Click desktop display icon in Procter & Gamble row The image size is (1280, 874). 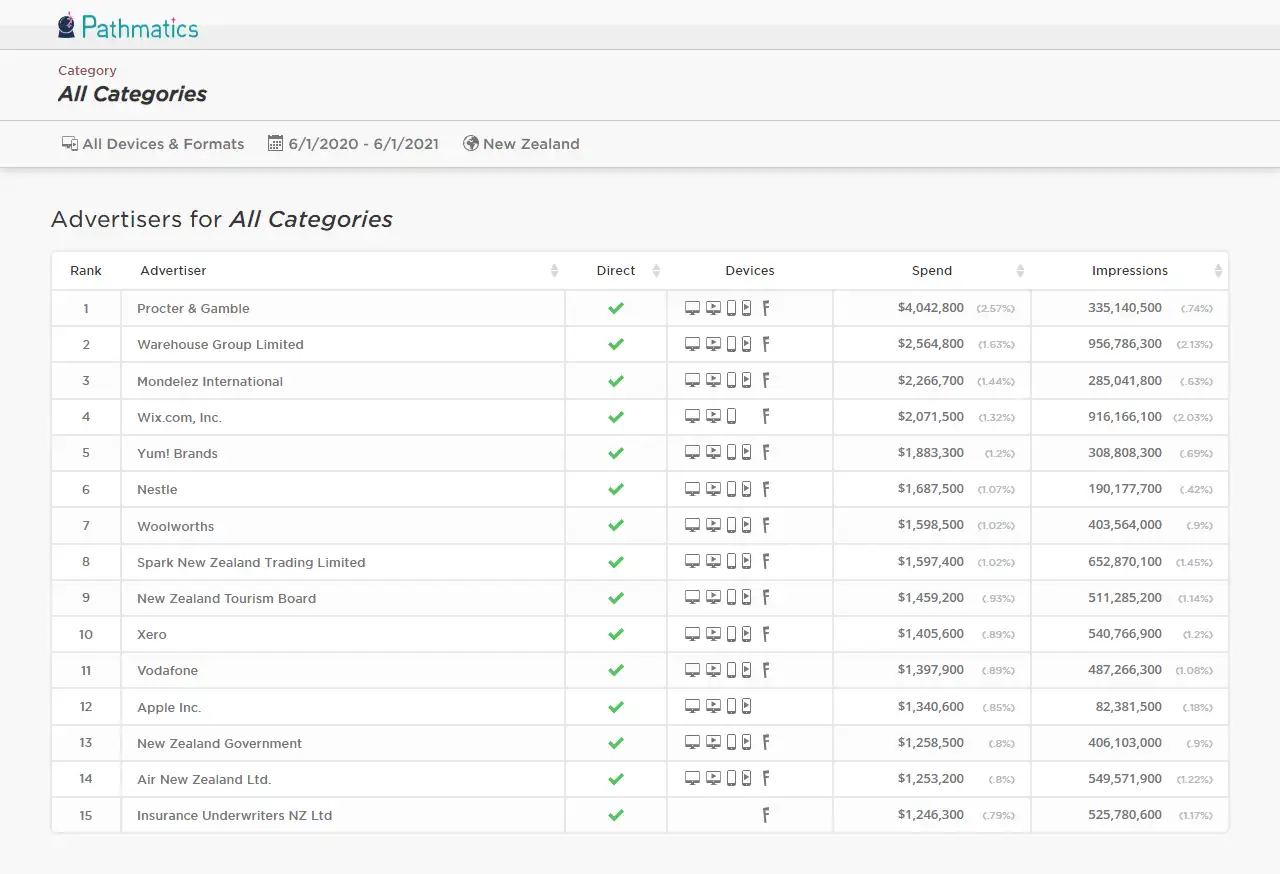coord(692,308)
